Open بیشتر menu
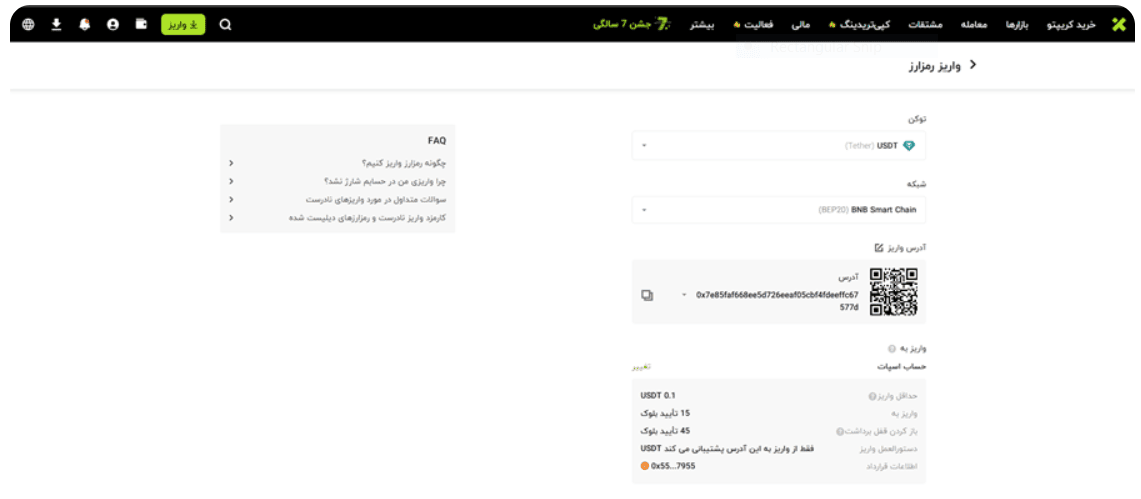Image resolution: width=1141 pixels, height=499 pixels. (702, 25)
